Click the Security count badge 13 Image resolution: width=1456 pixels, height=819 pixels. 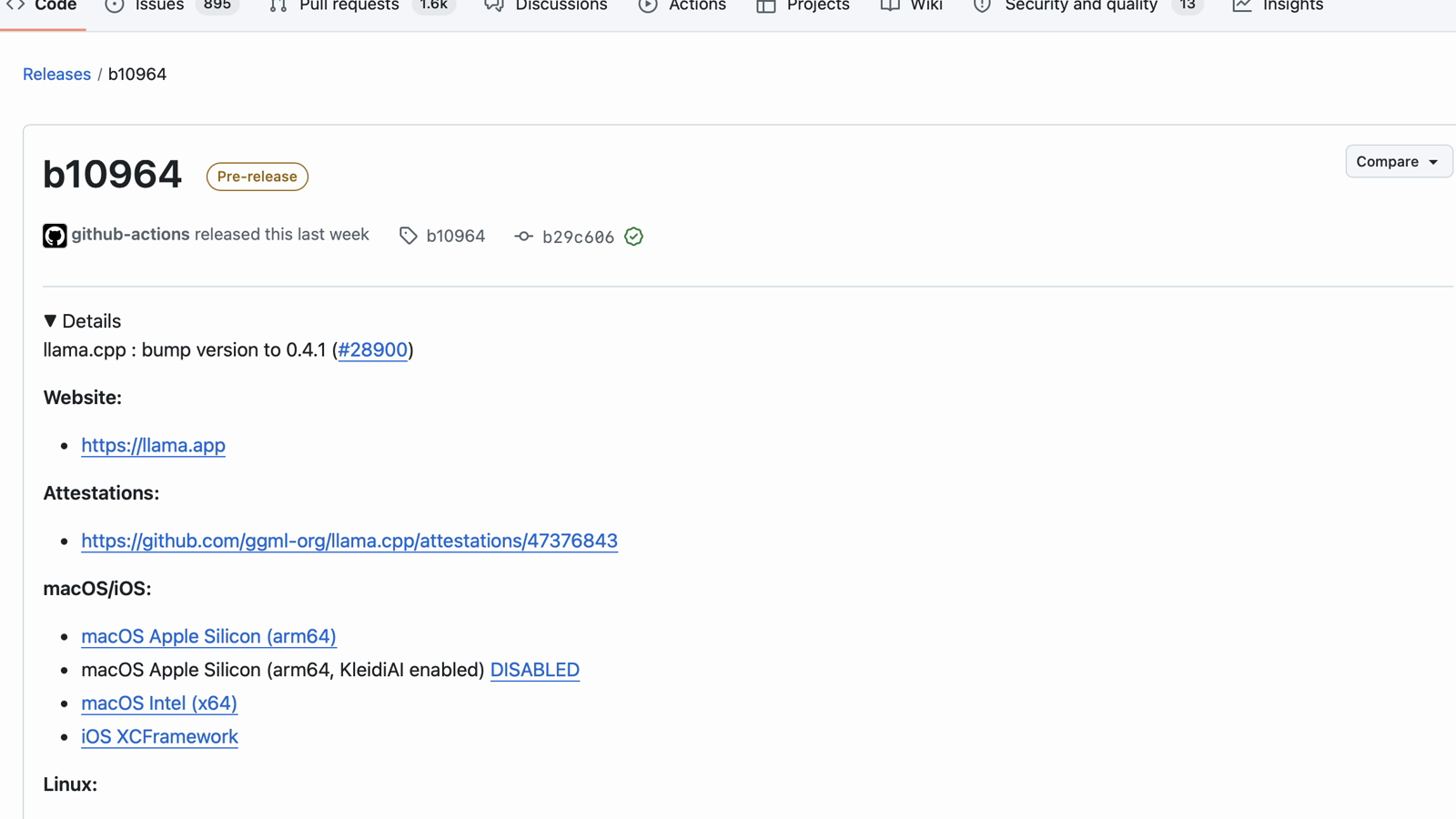click(1188, 5)
